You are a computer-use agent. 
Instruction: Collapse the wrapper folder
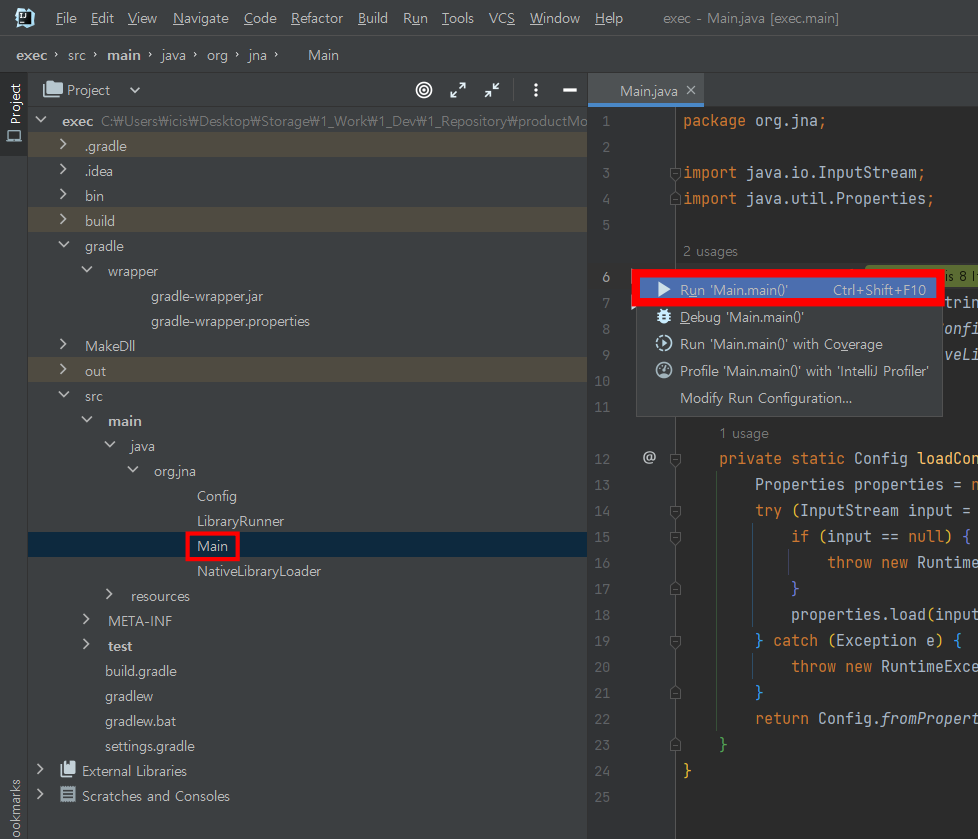click(x=87, y=269)
